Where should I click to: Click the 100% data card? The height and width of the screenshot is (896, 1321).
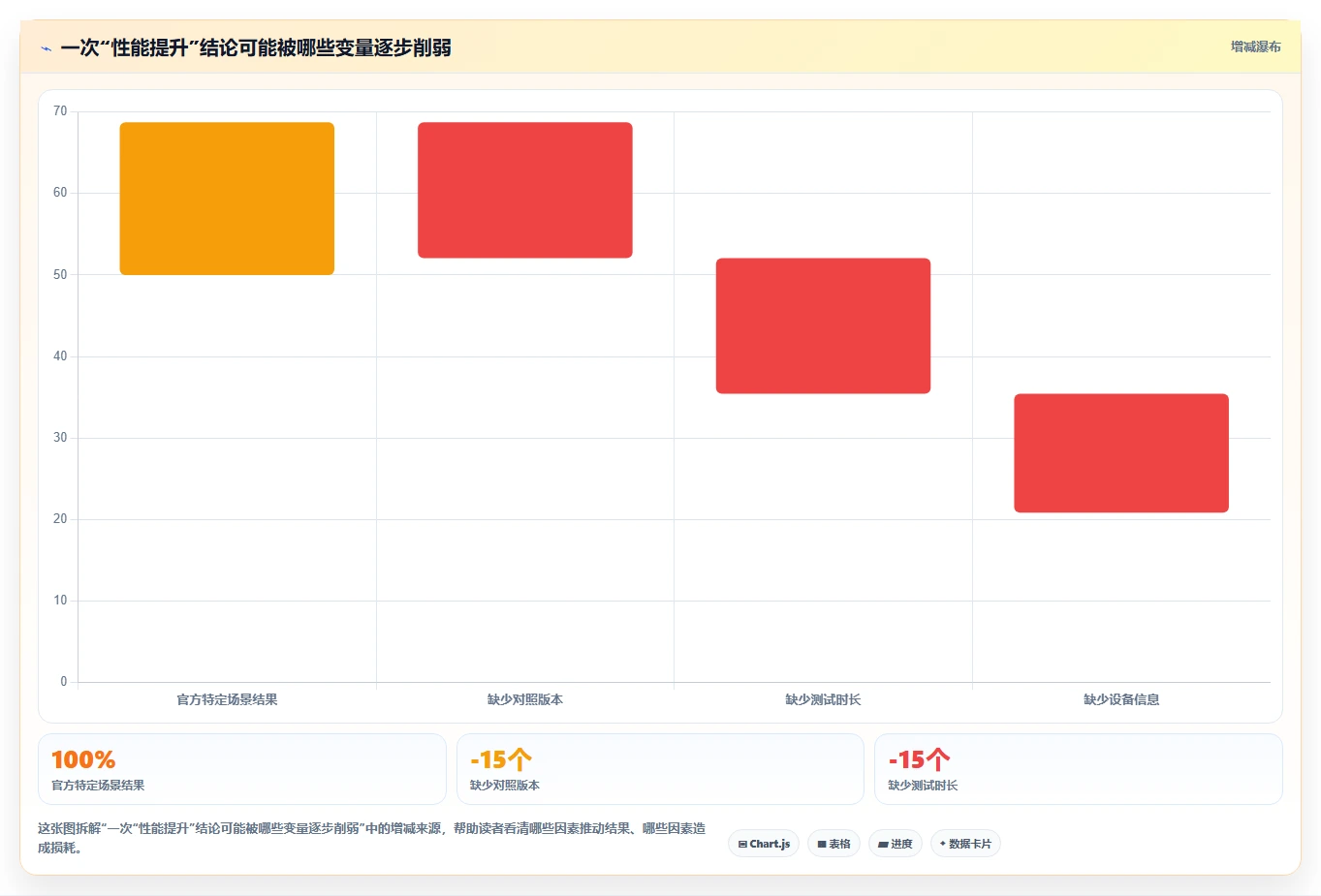point(242,769)
